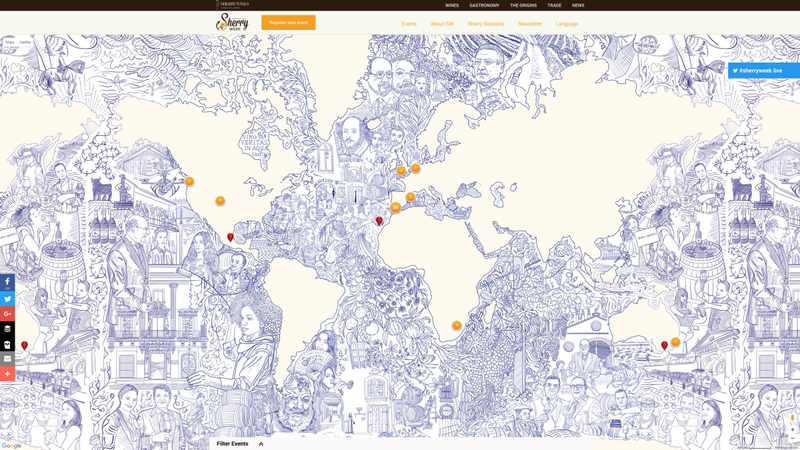
Task: Click Register your event button
Action: (x=288, y=22)
